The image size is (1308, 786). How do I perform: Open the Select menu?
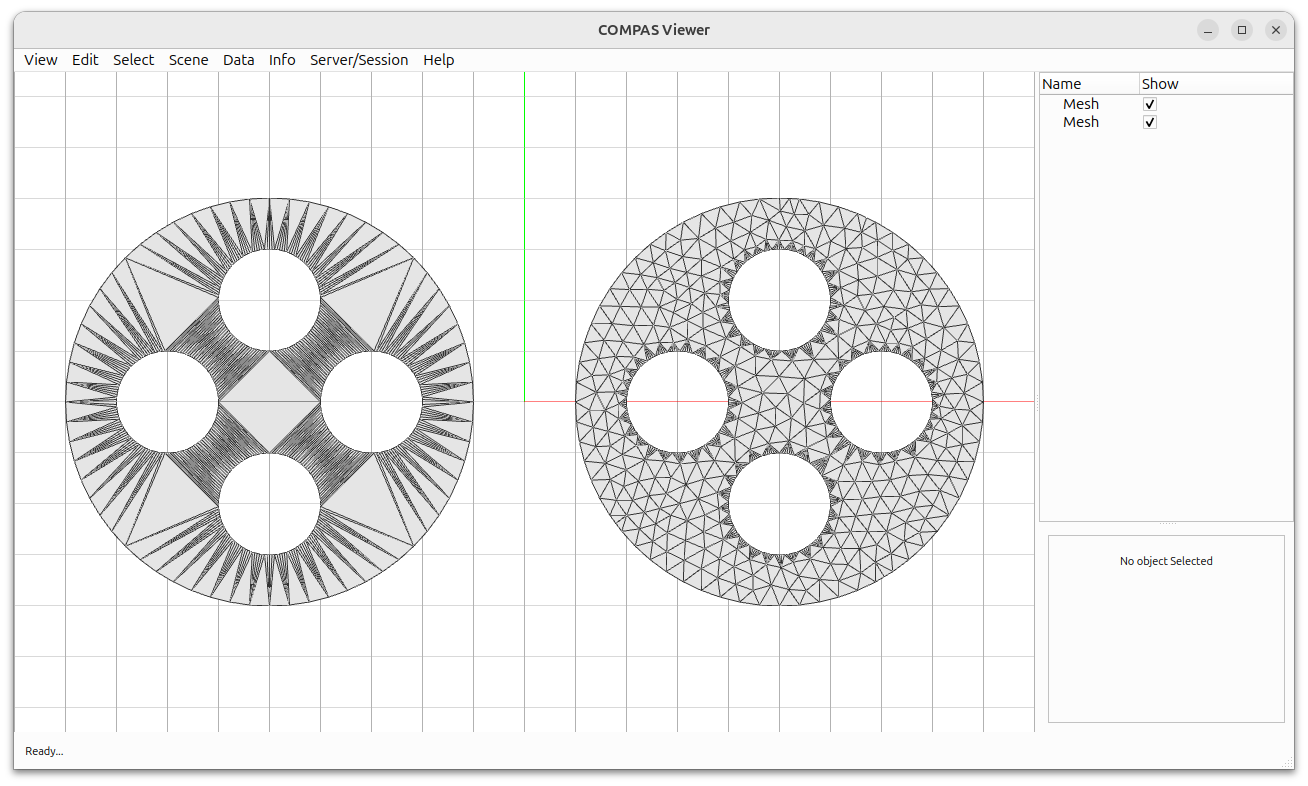point(133,60)
